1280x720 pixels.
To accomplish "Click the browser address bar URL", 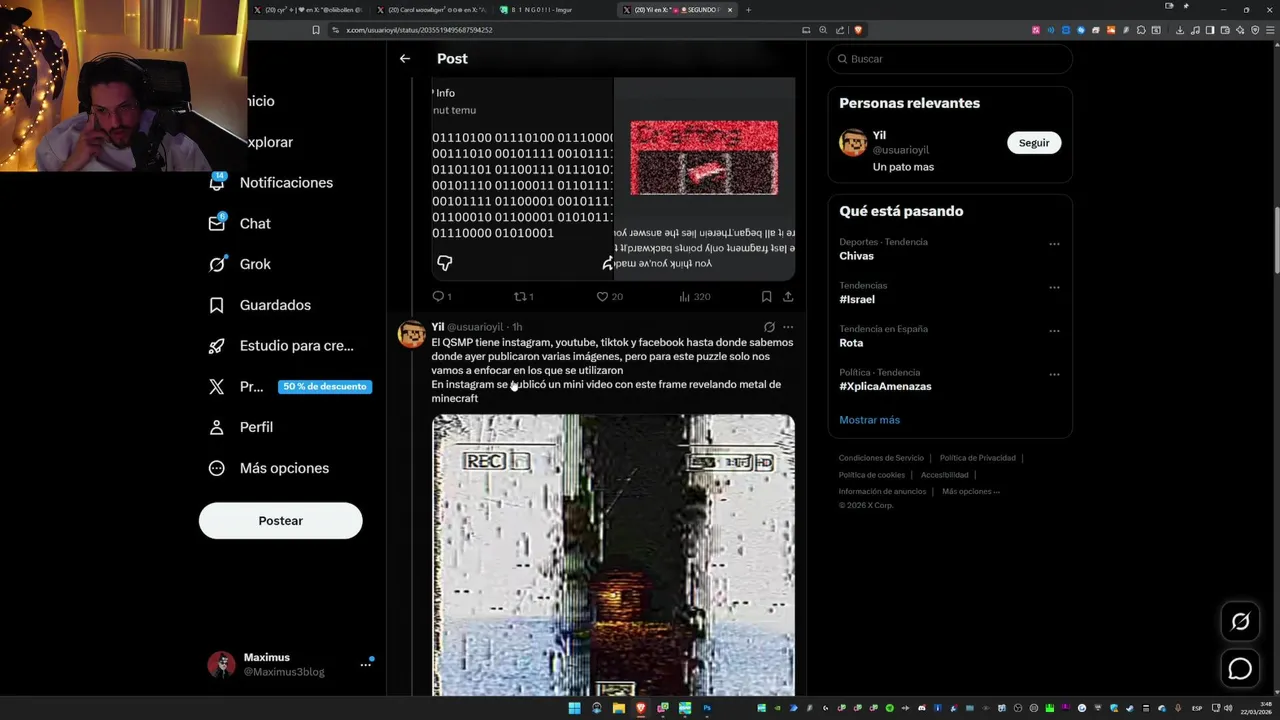I will (x=419, y=30).
